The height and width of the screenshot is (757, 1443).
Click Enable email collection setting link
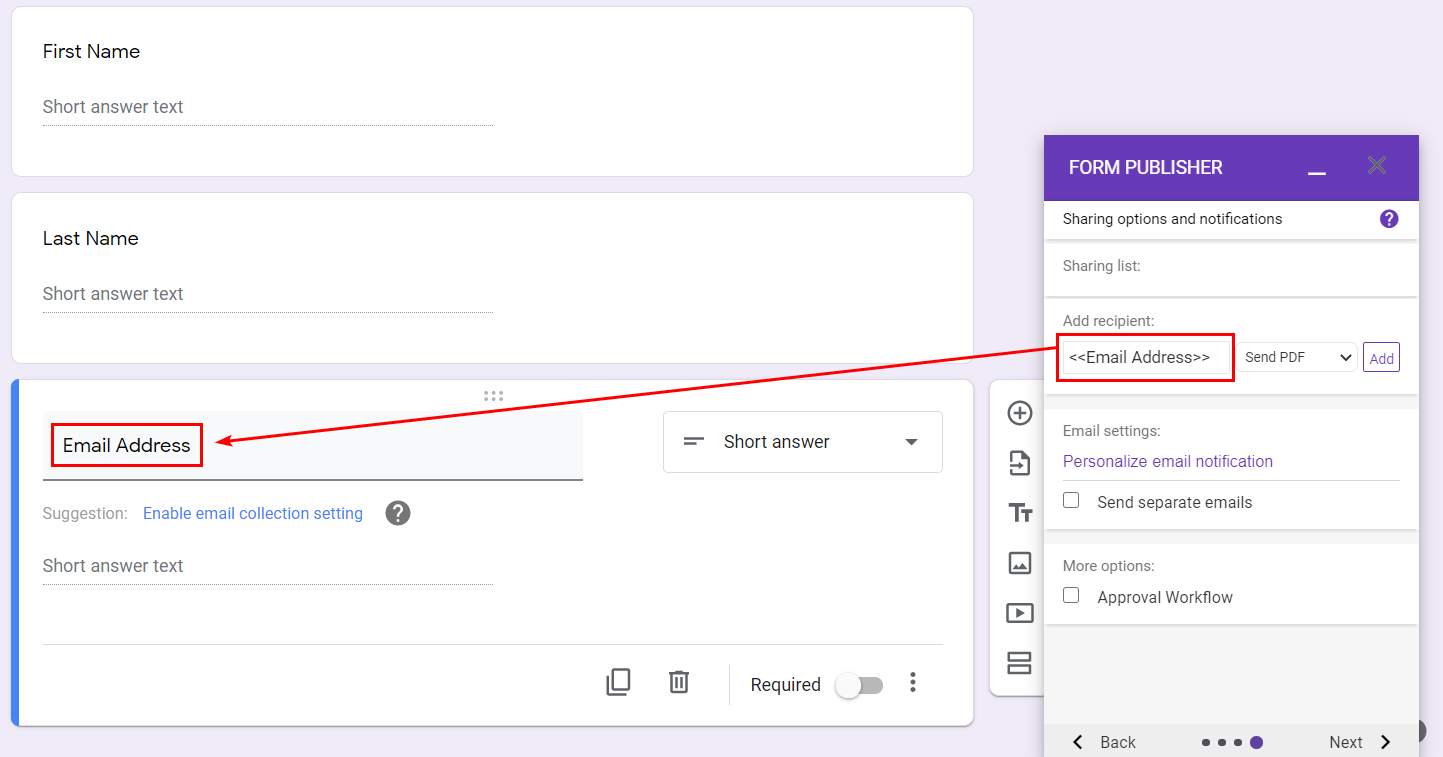(x=253, y=513)
